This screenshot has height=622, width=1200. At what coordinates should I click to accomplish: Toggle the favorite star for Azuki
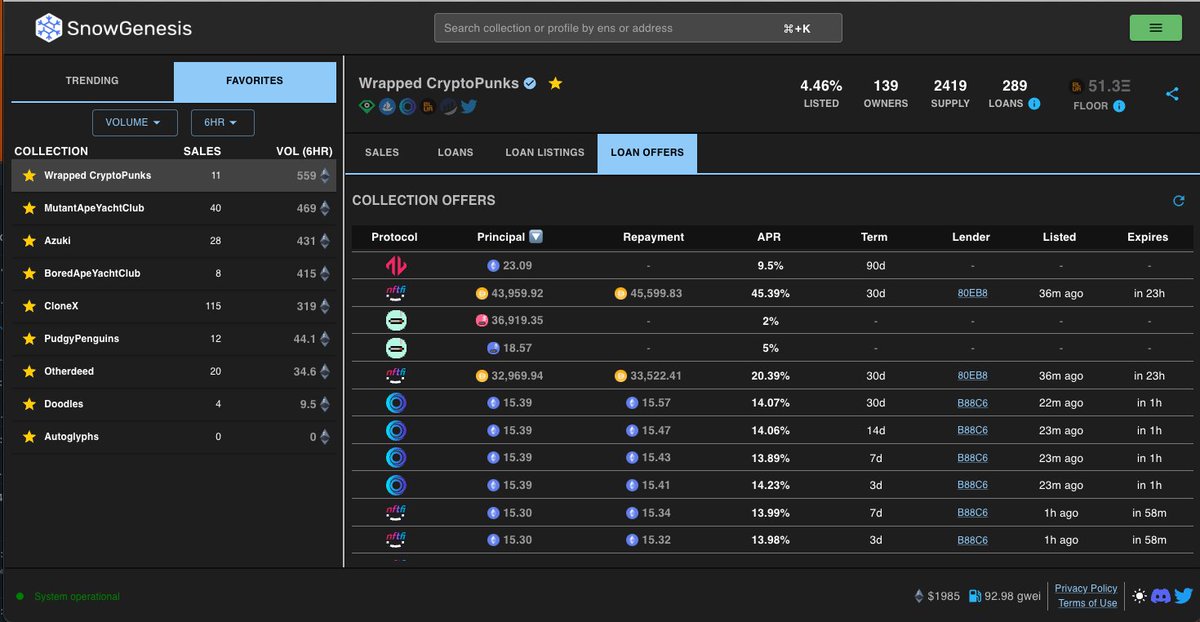pos(29,241)
